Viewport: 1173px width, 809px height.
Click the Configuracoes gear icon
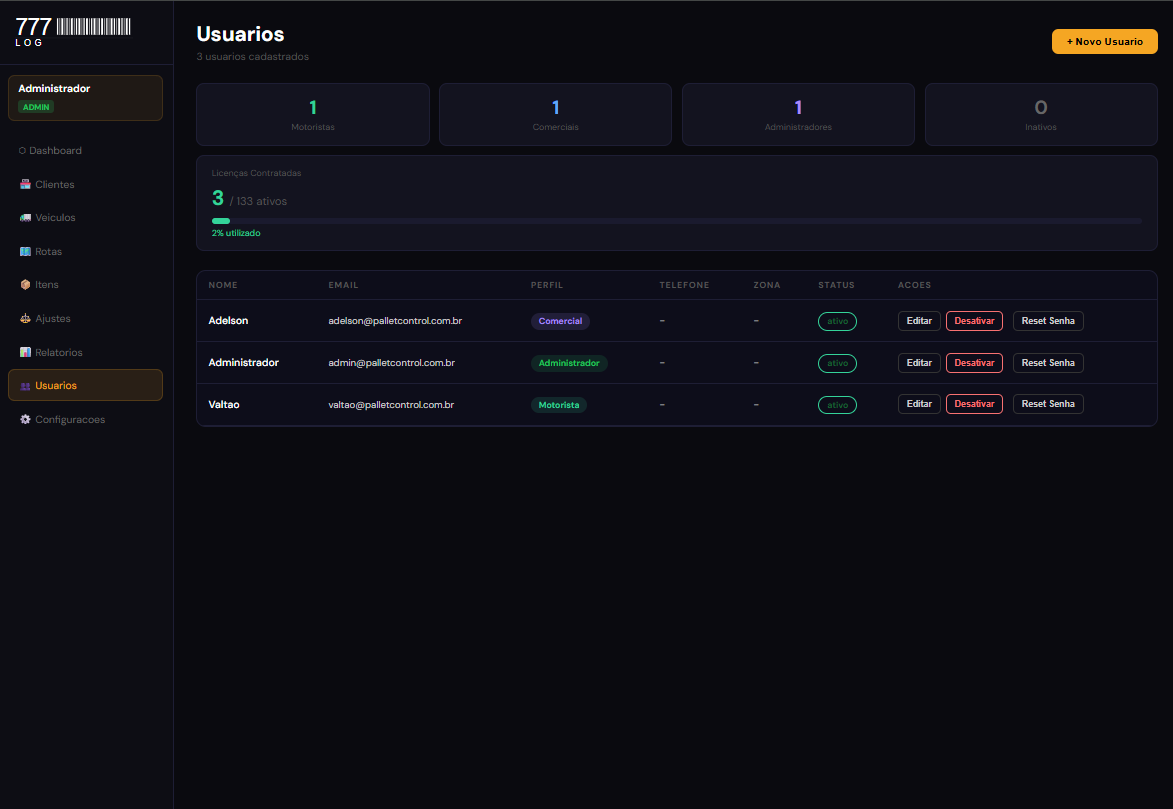[x=25, y=420]
